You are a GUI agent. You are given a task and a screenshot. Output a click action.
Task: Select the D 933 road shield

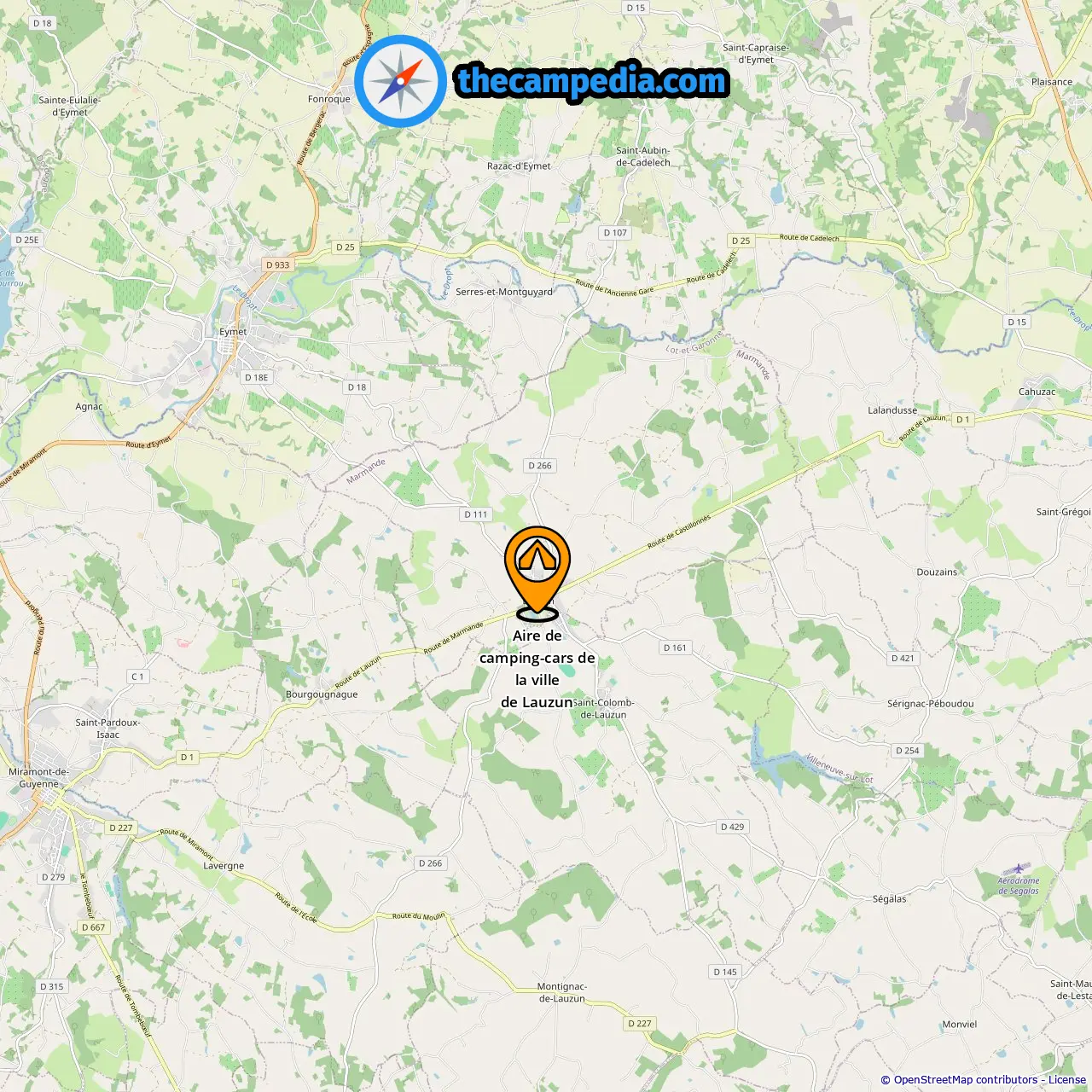coord(277,265)
